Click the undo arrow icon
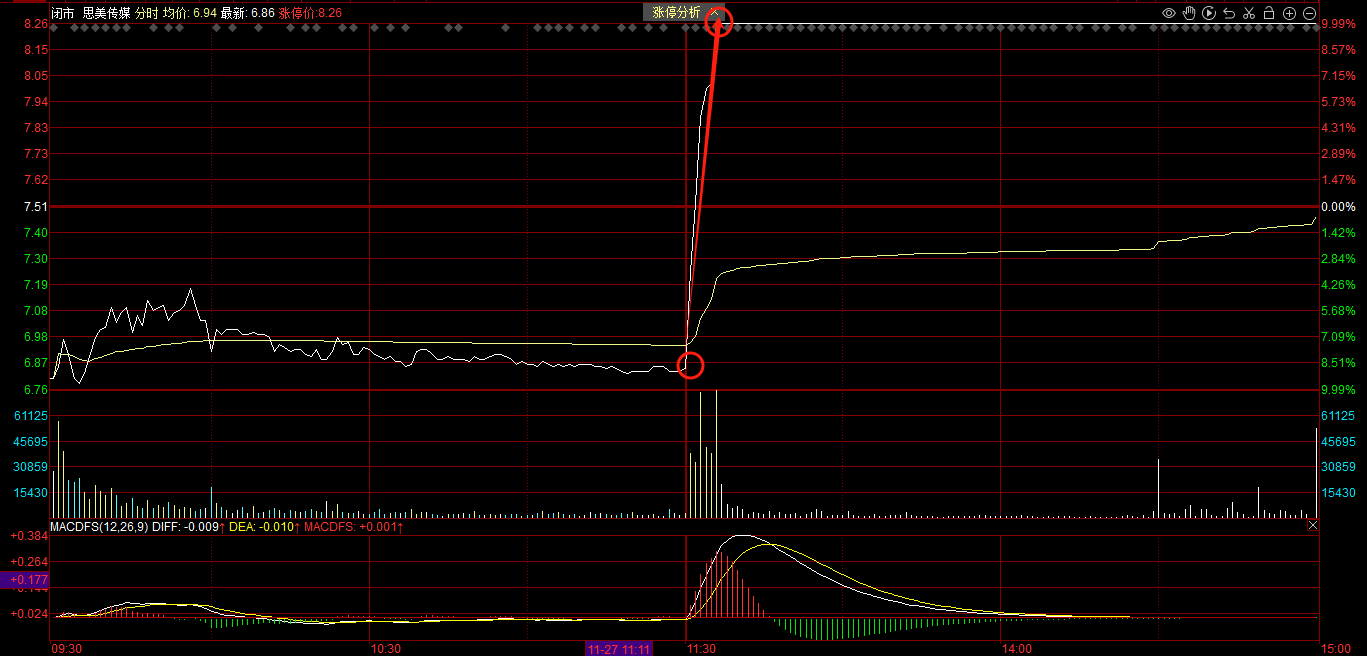The width and height of the screenshot is (1367, 656). [x=1229, y=13]
